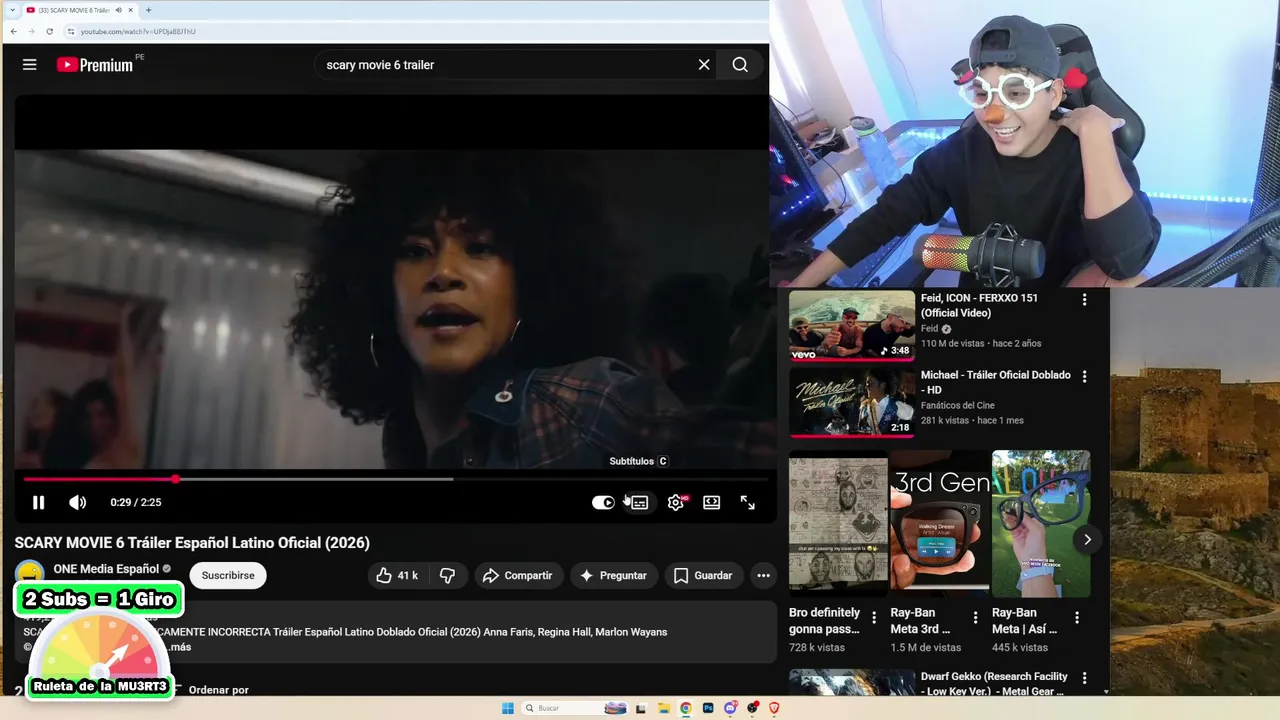
Task: Toggle subtitles (CC) button
Action: tap(639, 502)
